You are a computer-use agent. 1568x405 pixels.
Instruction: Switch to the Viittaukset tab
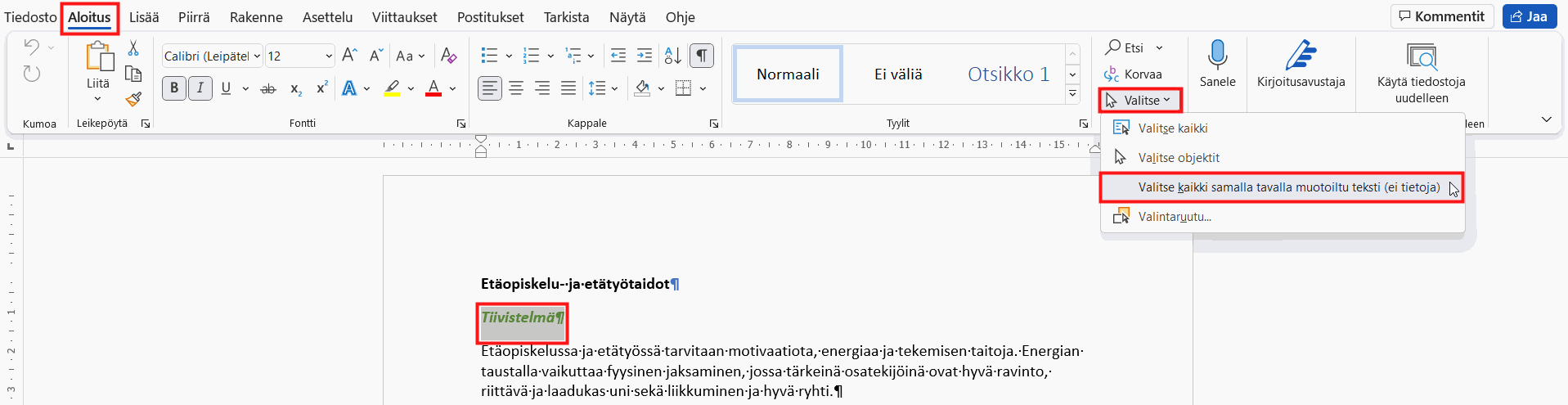(x=404, y=17)
